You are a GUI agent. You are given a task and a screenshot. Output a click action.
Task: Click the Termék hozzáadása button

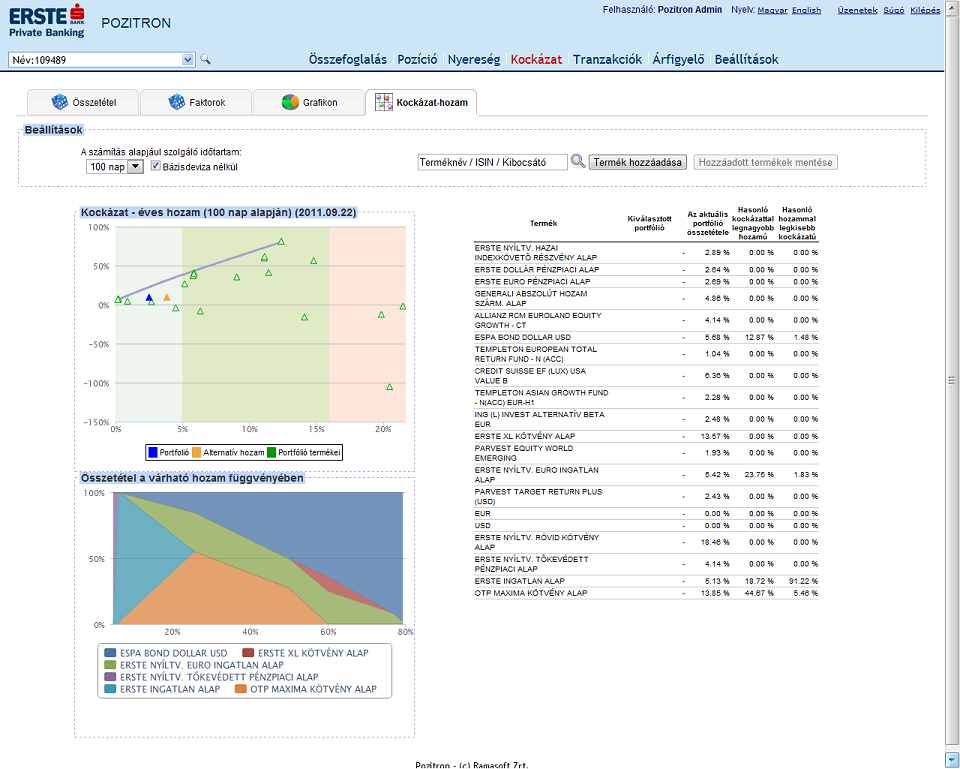point(637,162)
